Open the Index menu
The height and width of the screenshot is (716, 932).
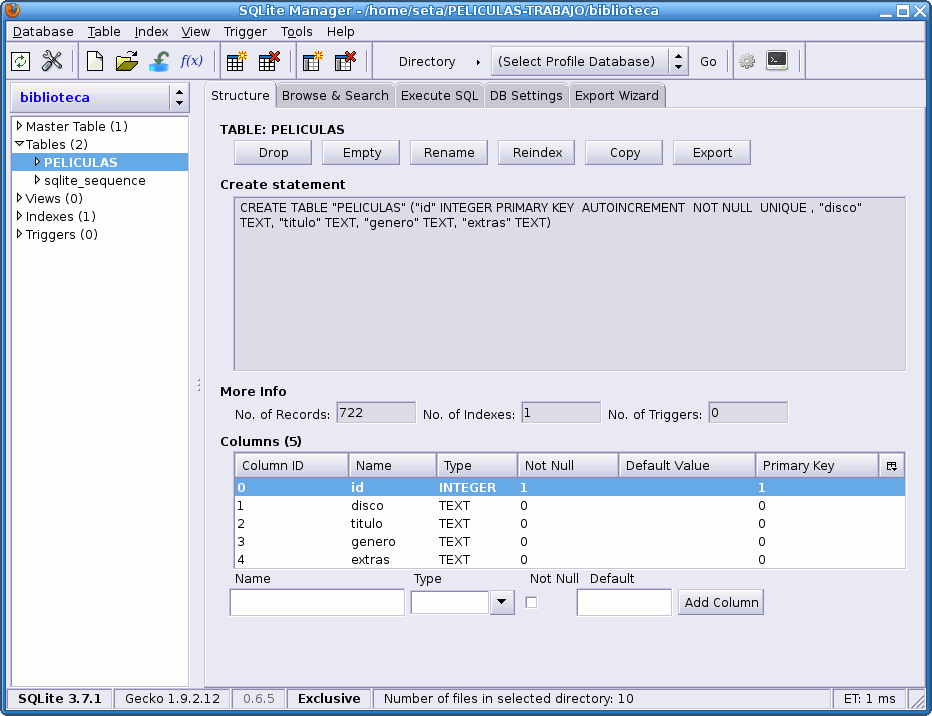[x=151, y=31]
